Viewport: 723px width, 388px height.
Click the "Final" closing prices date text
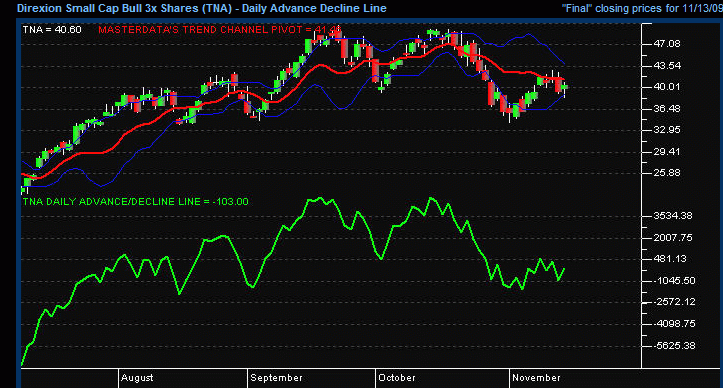pos(642,8)
